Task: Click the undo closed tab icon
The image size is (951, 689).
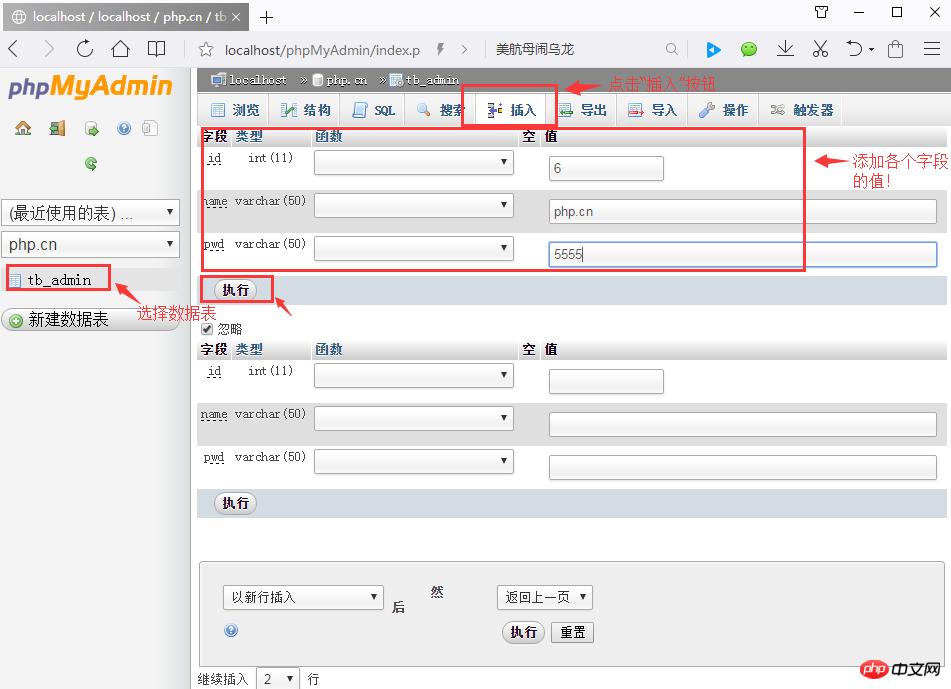Action: [x=854, y=49]
